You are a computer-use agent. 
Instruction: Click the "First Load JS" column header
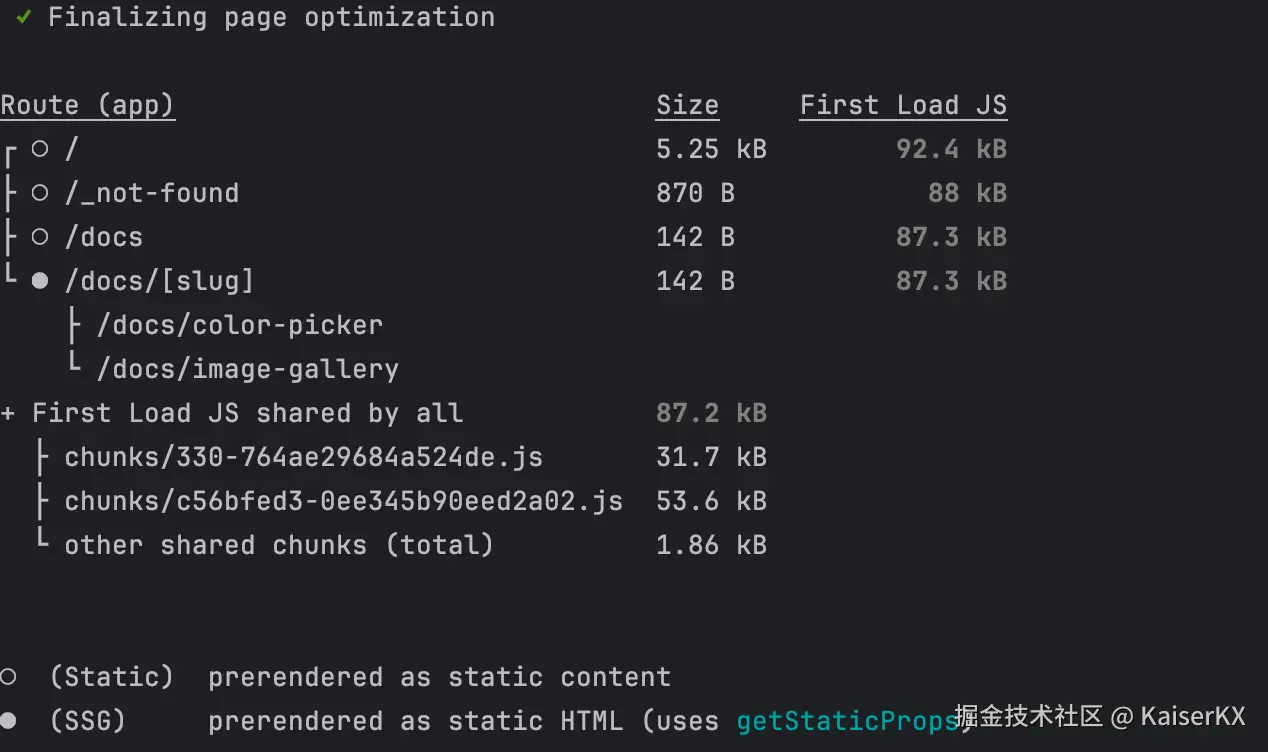point(903,105)
